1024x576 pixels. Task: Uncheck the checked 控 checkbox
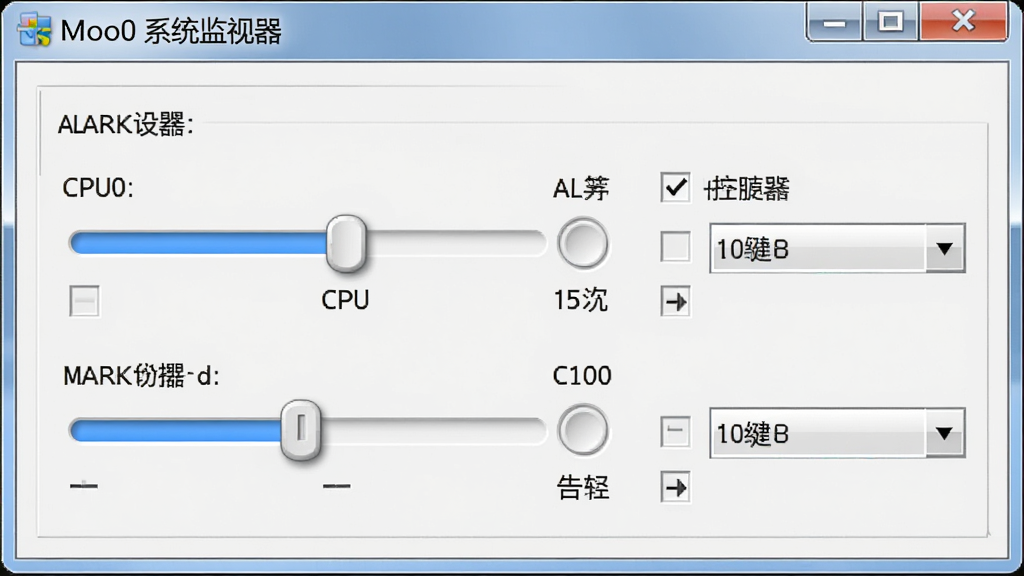pos(675,188)
